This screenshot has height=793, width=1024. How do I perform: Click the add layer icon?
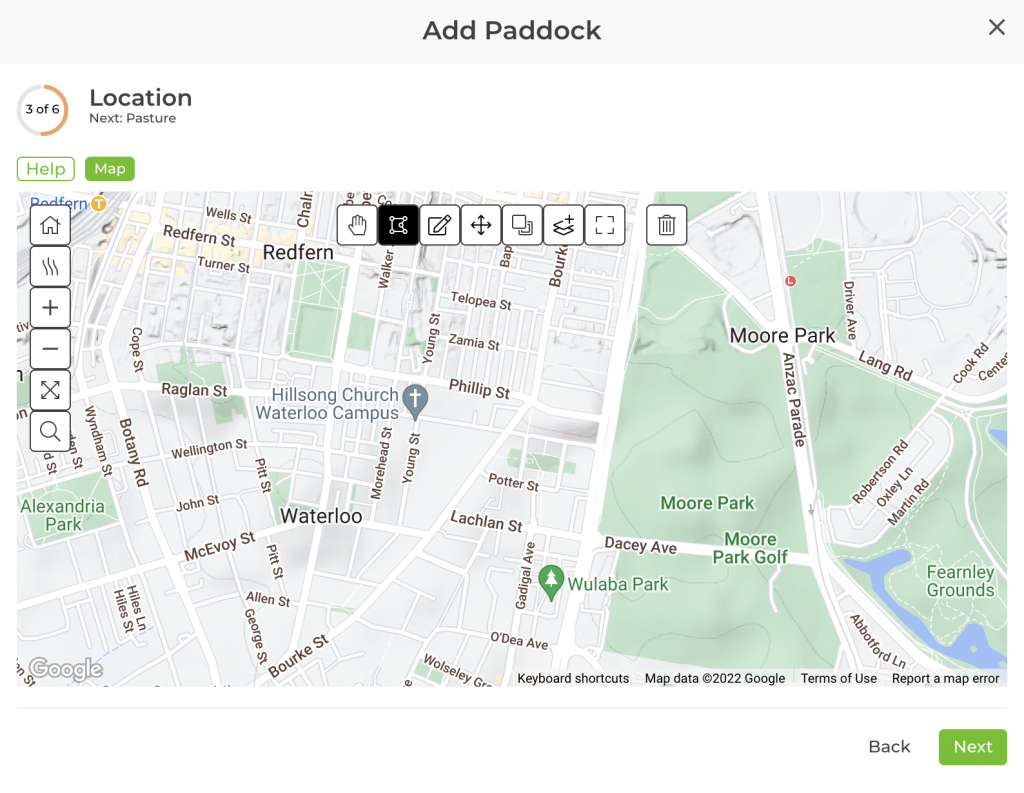pyautogui.click(x=563, y=225)
